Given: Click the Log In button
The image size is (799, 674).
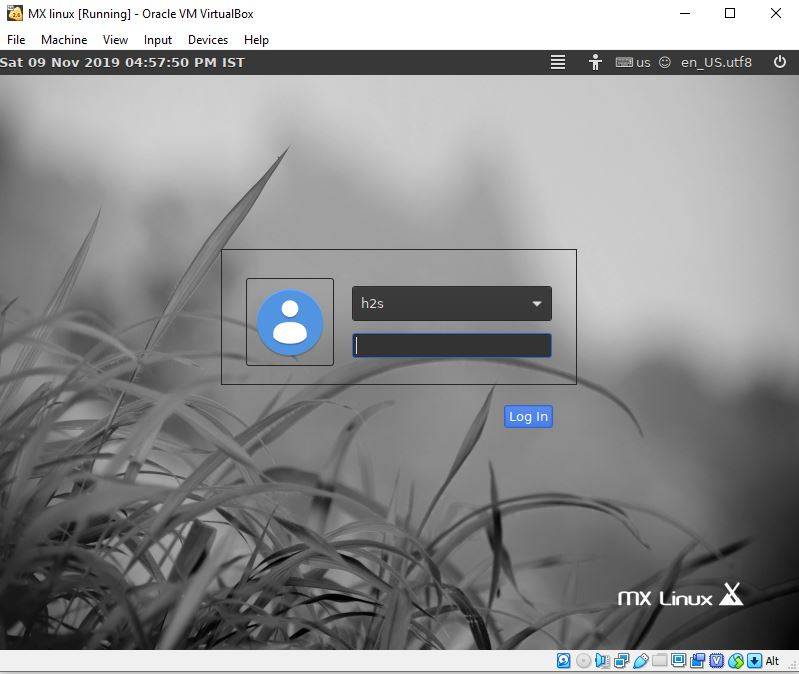Looking at the screenshot, I should click(528, 417).
